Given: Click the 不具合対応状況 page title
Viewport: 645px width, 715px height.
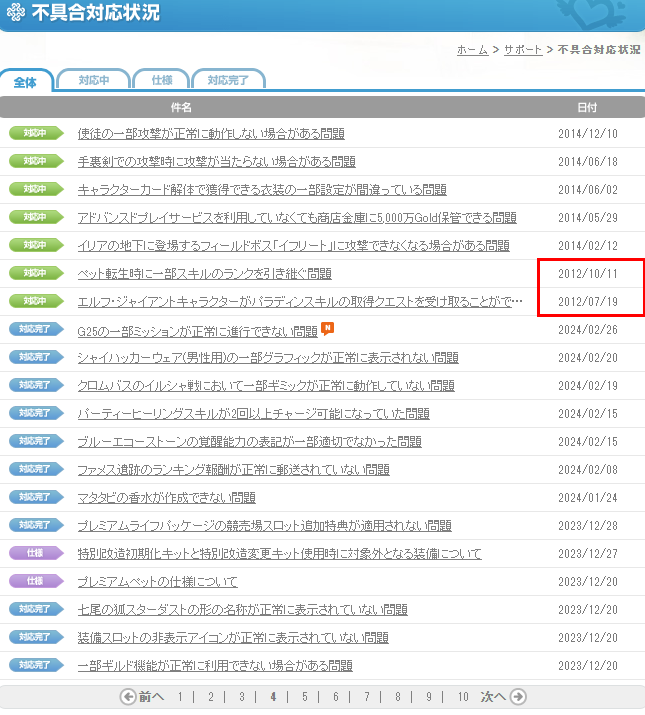Looking at the screenshot, I should pyautogui.click(x=96, y=12).
